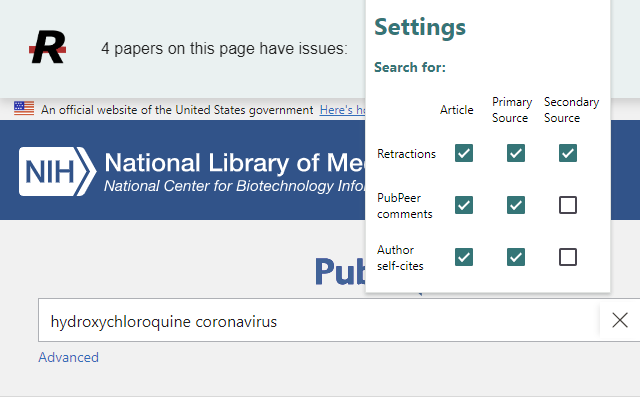Click the red R extension logo

48,46
